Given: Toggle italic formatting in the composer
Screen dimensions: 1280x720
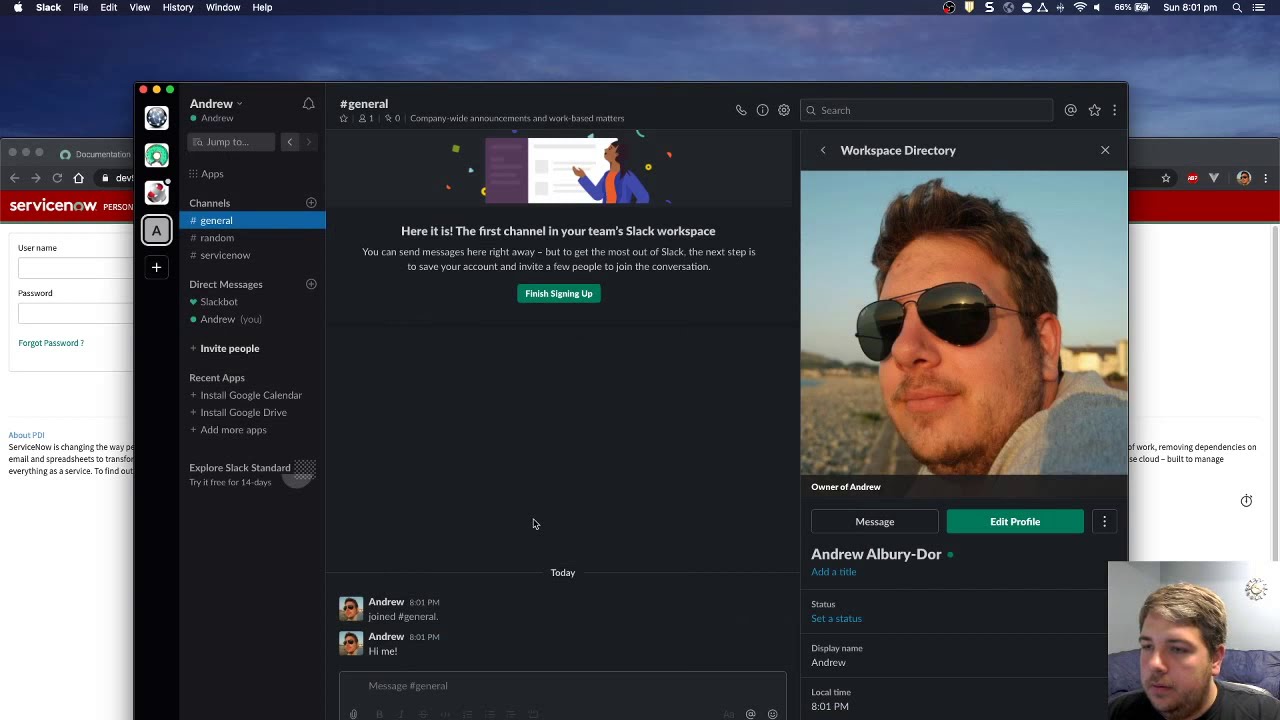Looking at the screenshot, I should (401, 714).
